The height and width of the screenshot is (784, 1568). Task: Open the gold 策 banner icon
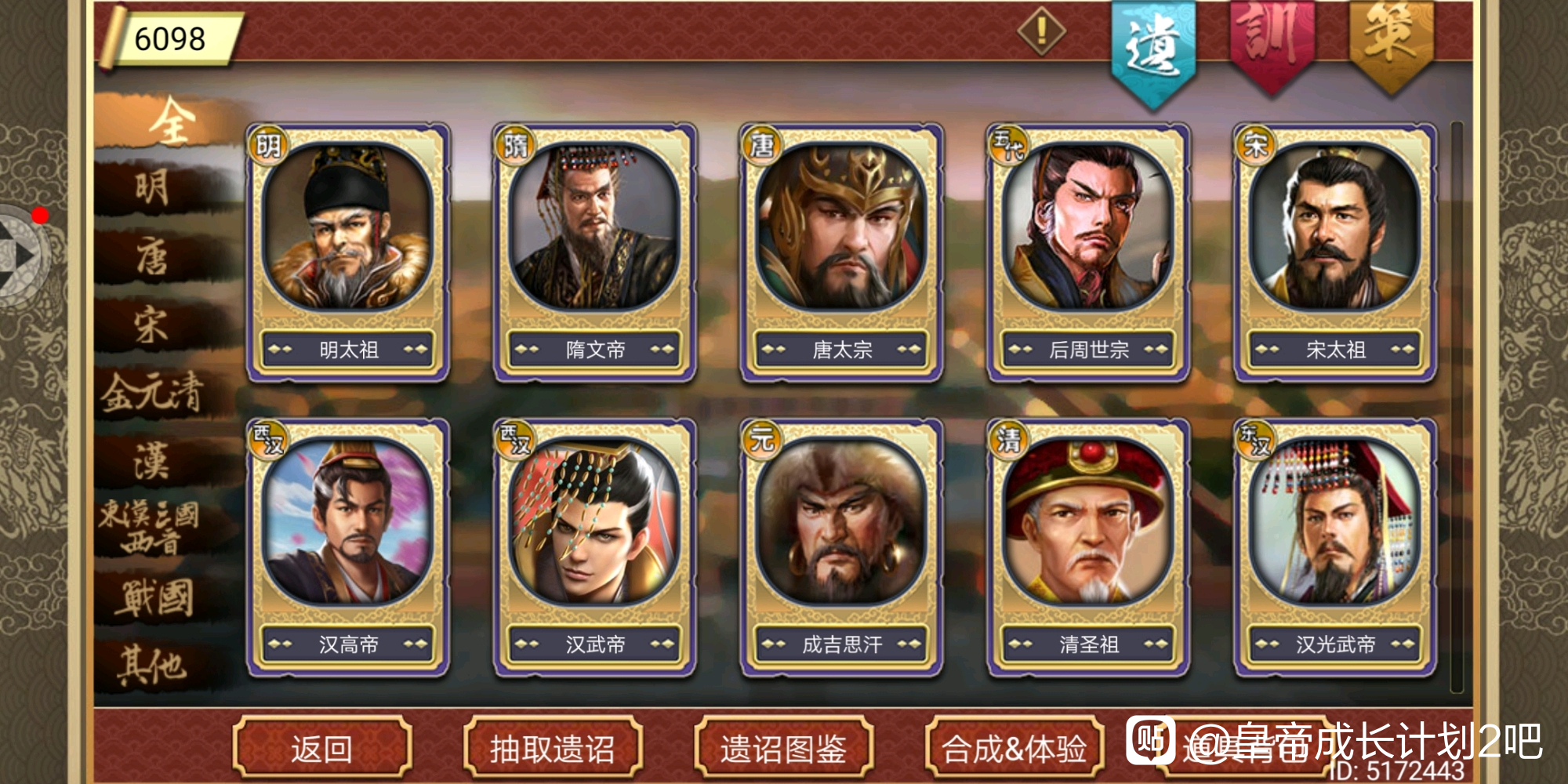[1391, 45]
